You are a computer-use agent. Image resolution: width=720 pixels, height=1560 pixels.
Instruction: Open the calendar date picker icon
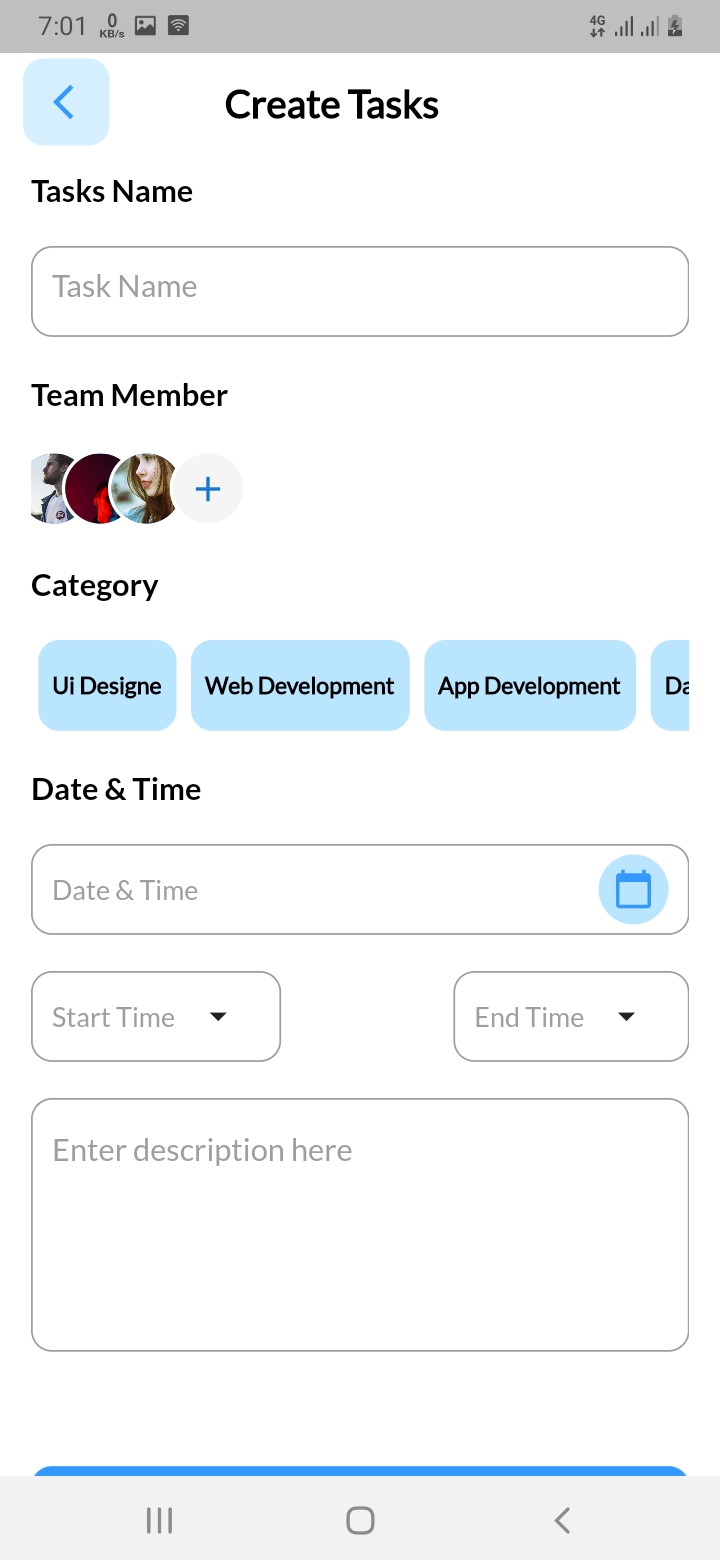point(633,889)
